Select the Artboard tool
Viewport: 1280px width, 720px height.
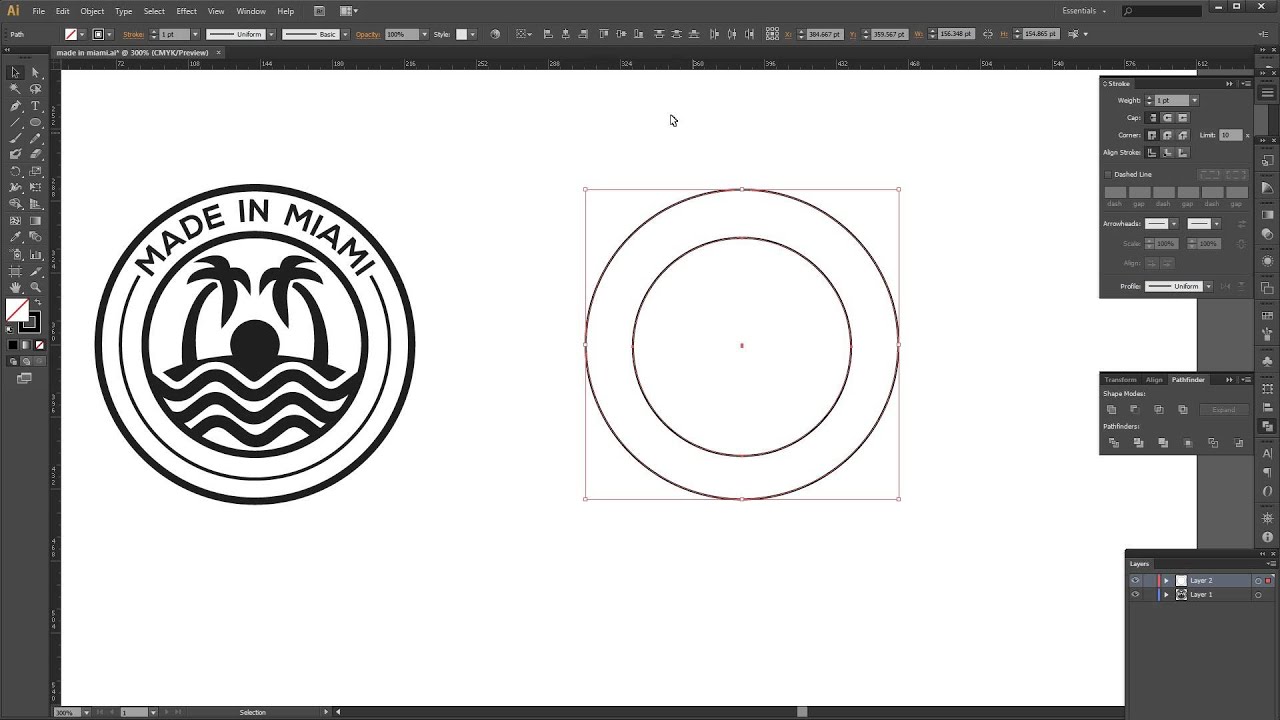click(x=15, y=270)
